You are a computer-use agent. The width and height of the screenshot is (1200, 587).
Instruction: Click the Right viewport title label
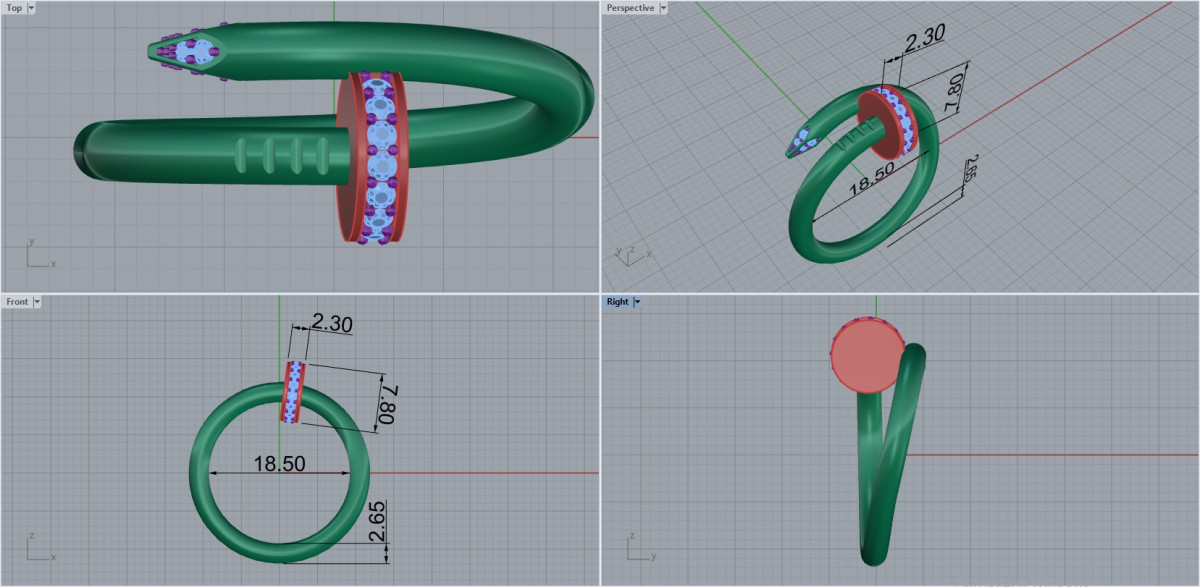pyautogui.click(x=617, y=301)
